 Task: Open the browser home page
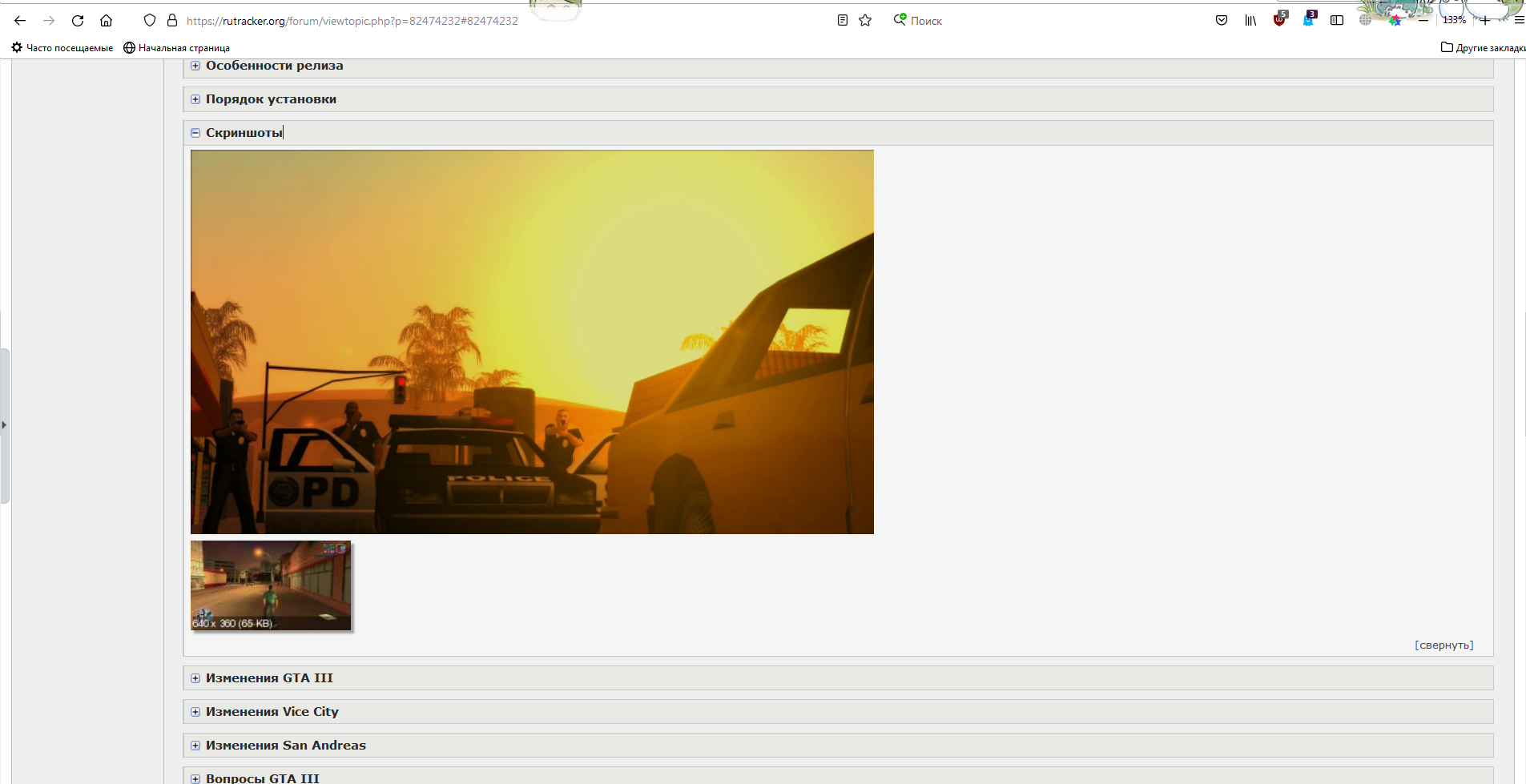pos(106,21)
